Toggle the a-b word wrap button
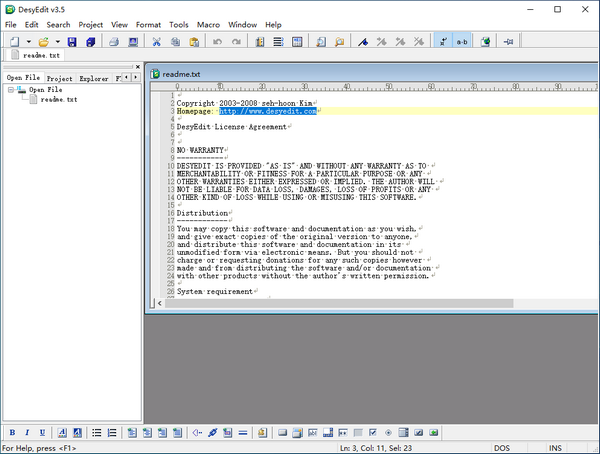 (x=461, y=42)
